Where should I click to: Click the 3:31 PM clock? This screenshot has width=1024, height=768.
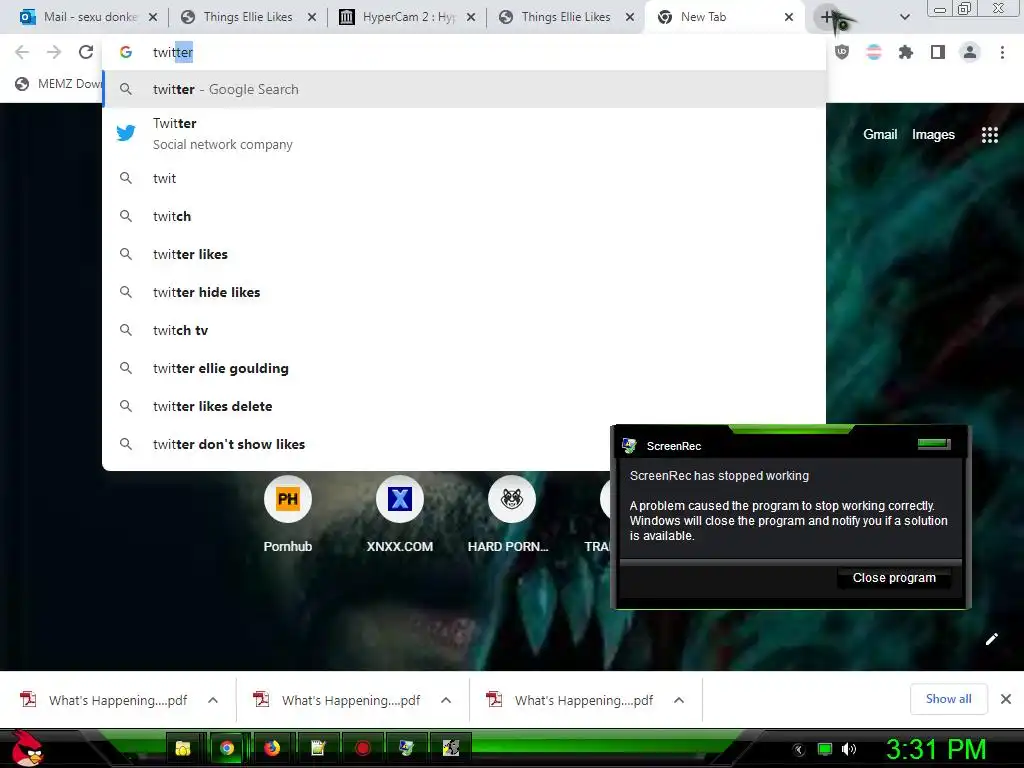click(936, 749)
